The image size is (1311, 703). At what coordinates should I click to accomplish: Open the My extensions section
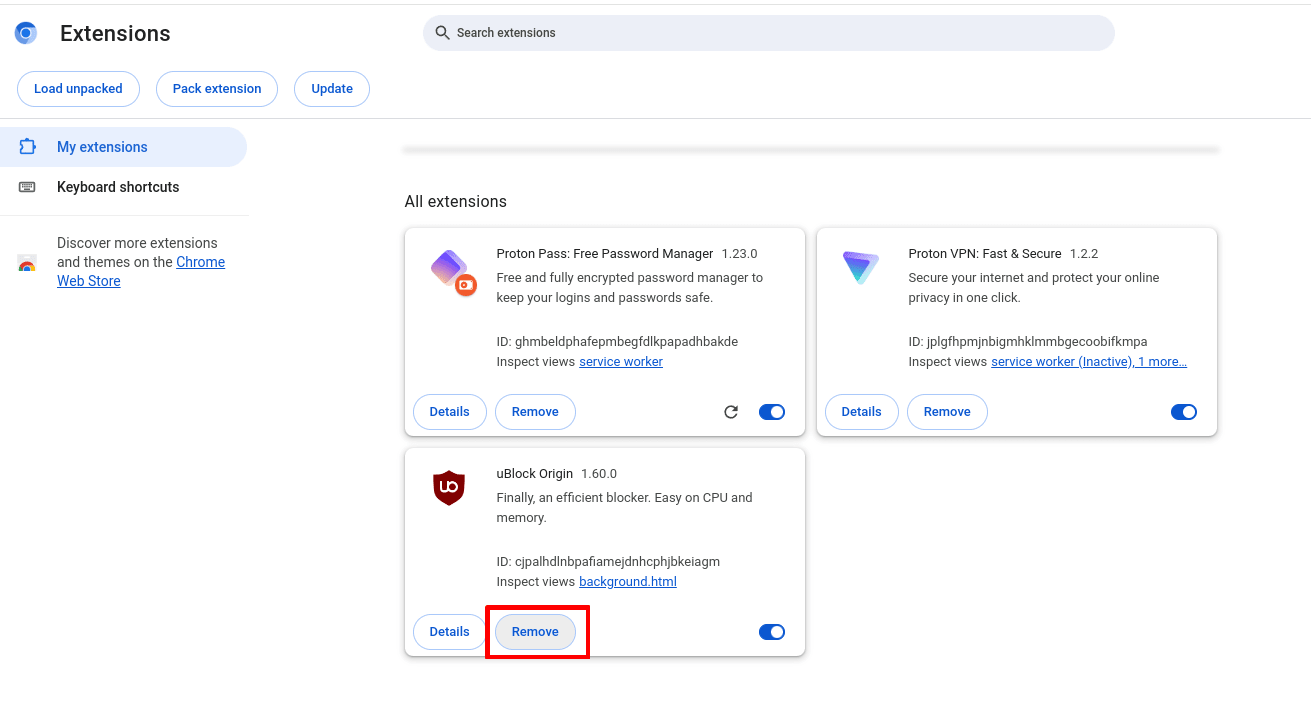(x=123, y=147)
